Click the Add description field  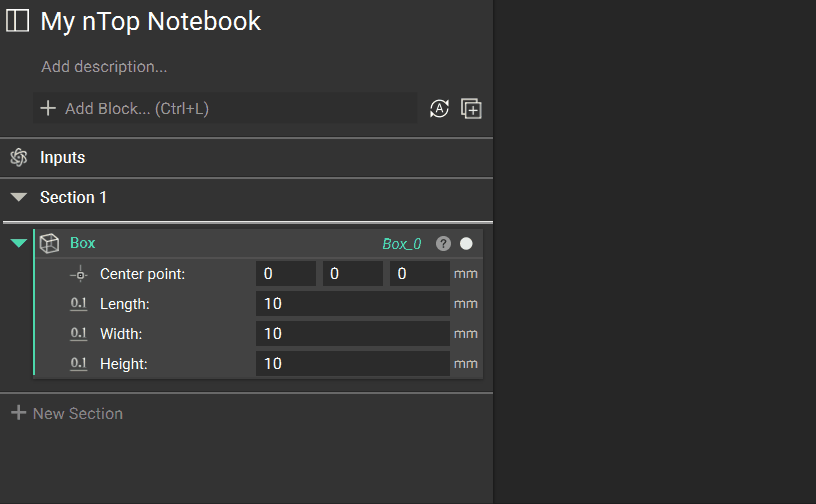[x=104, y=67]
